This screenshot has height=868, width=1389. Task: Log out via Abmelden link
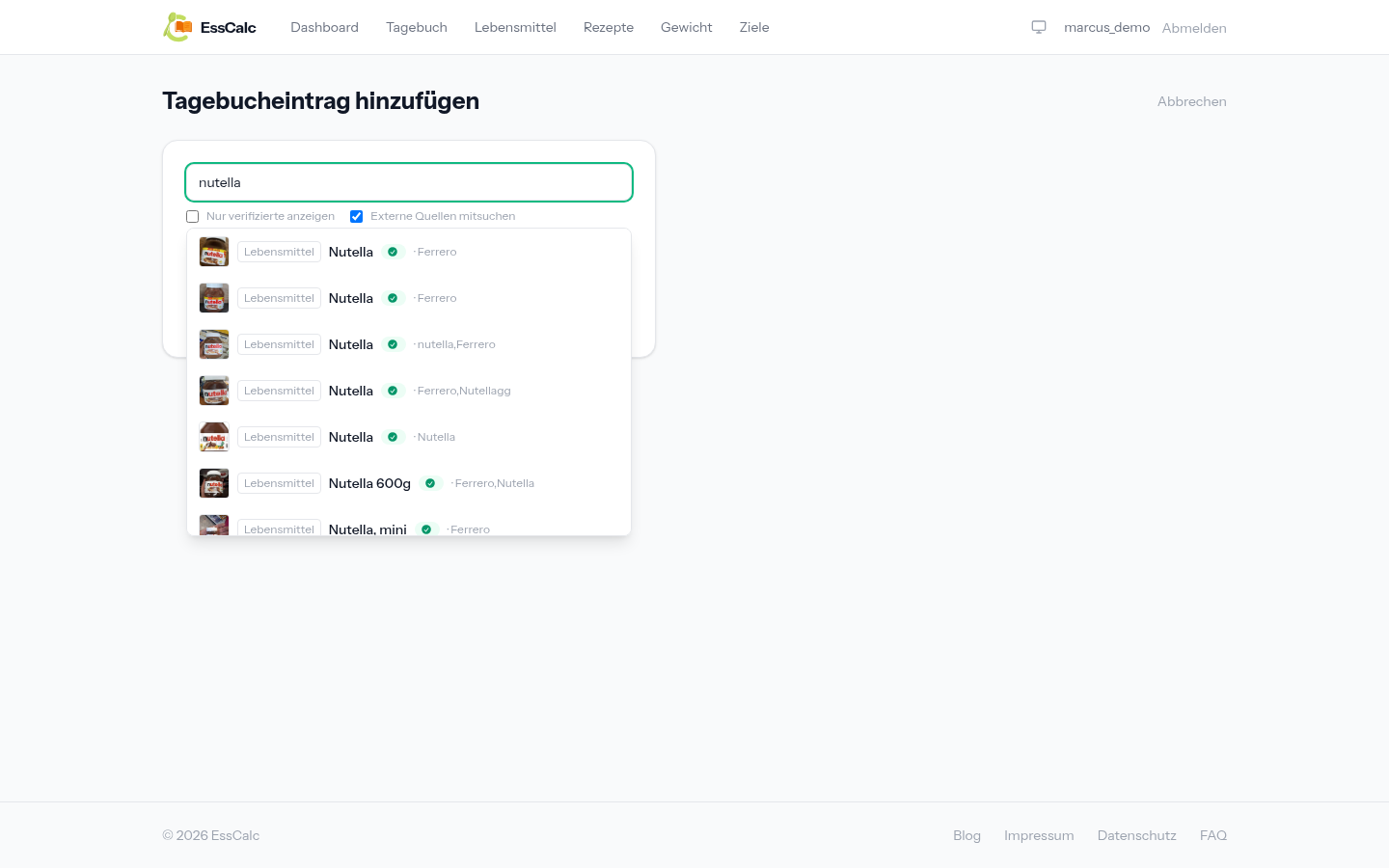pos(1194,28)
